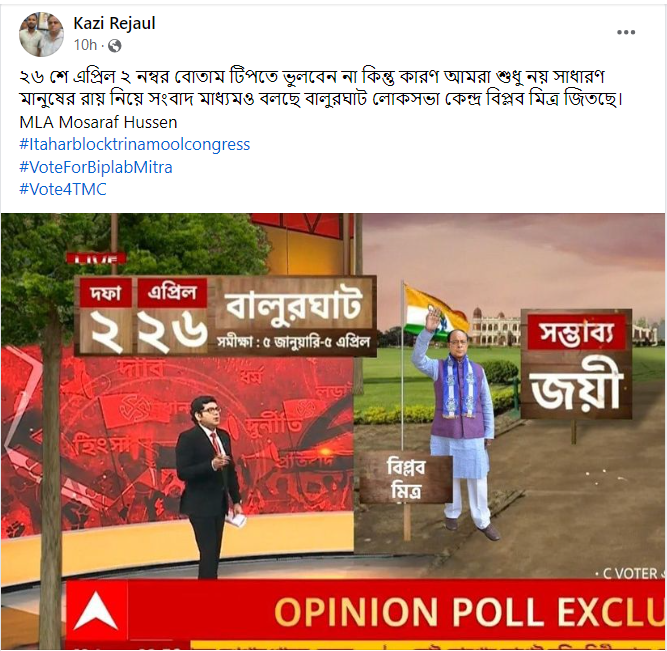The image size is (667, 651).
Task: Open the #VoteForBiplabMitra hashtag
Action: [96, 167]
